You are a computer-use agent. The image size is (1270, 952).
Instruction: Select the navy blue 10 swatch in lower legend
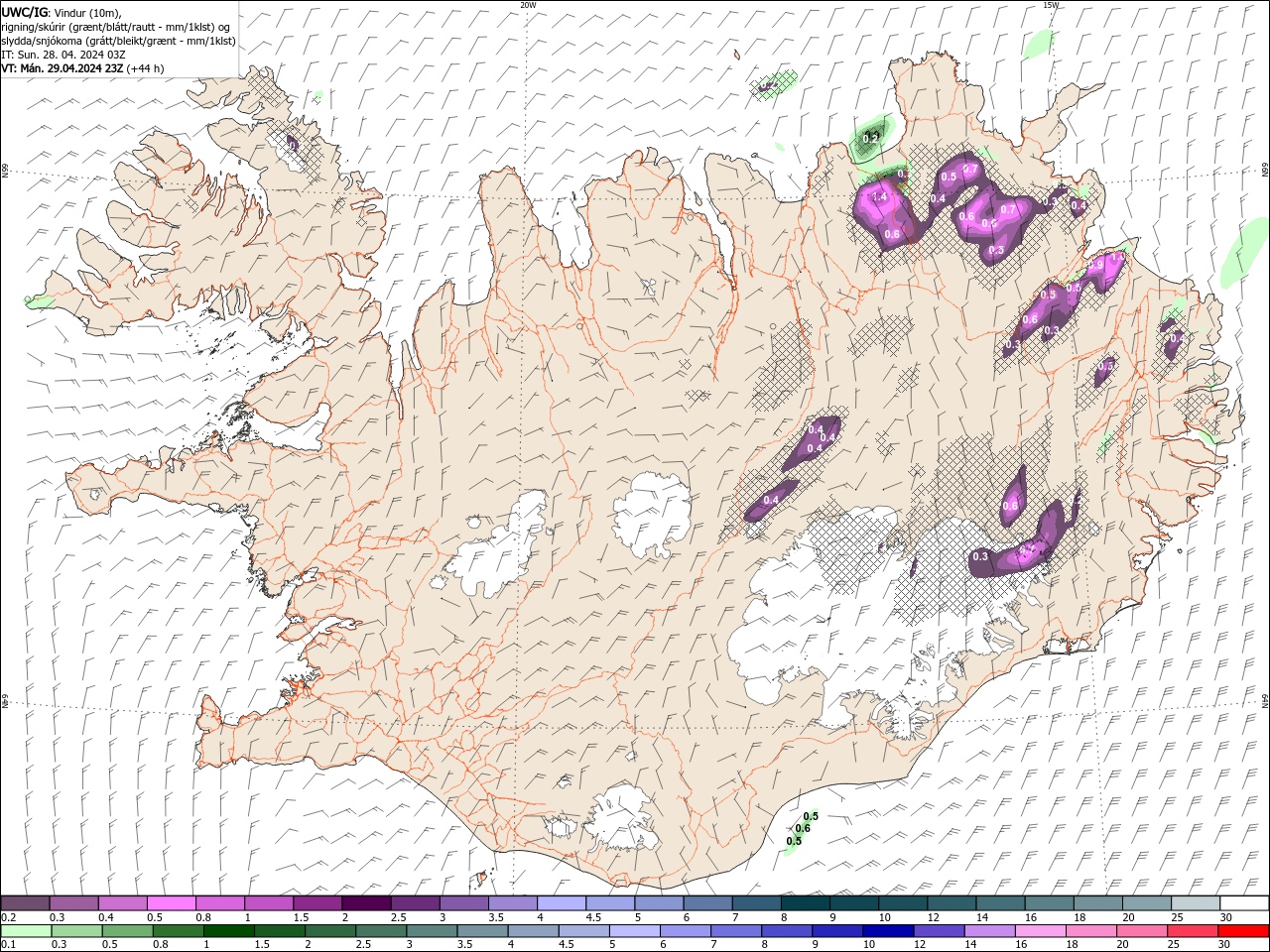pyautogui.click(x=888, y=931)
